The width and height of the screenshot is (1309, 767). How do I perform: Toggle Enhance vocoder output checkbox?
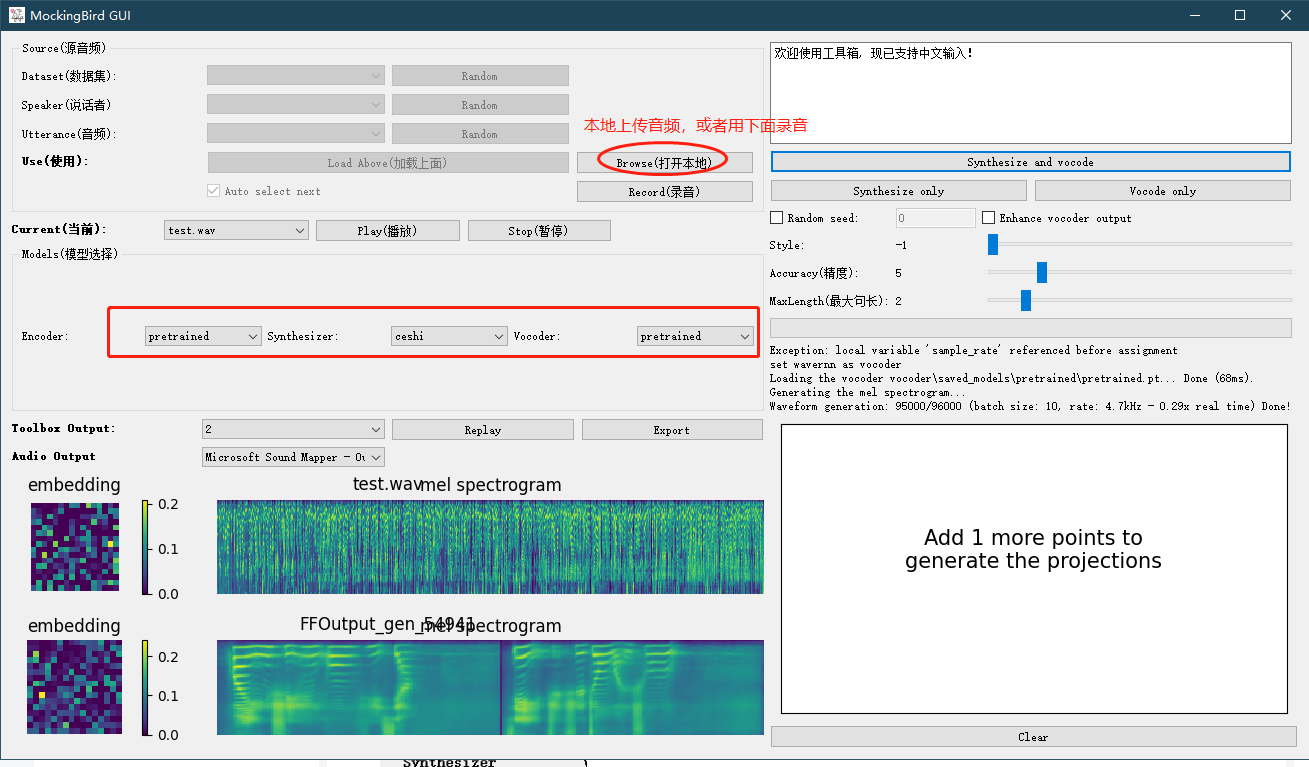click(x=989, y=218)
